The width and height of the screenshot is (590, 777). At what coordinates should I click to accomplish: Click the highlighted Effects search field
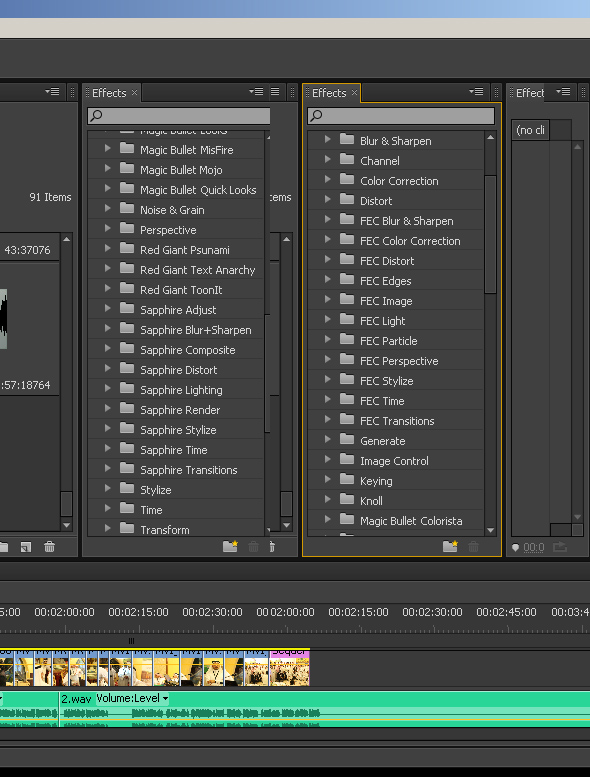coord(401,115)
